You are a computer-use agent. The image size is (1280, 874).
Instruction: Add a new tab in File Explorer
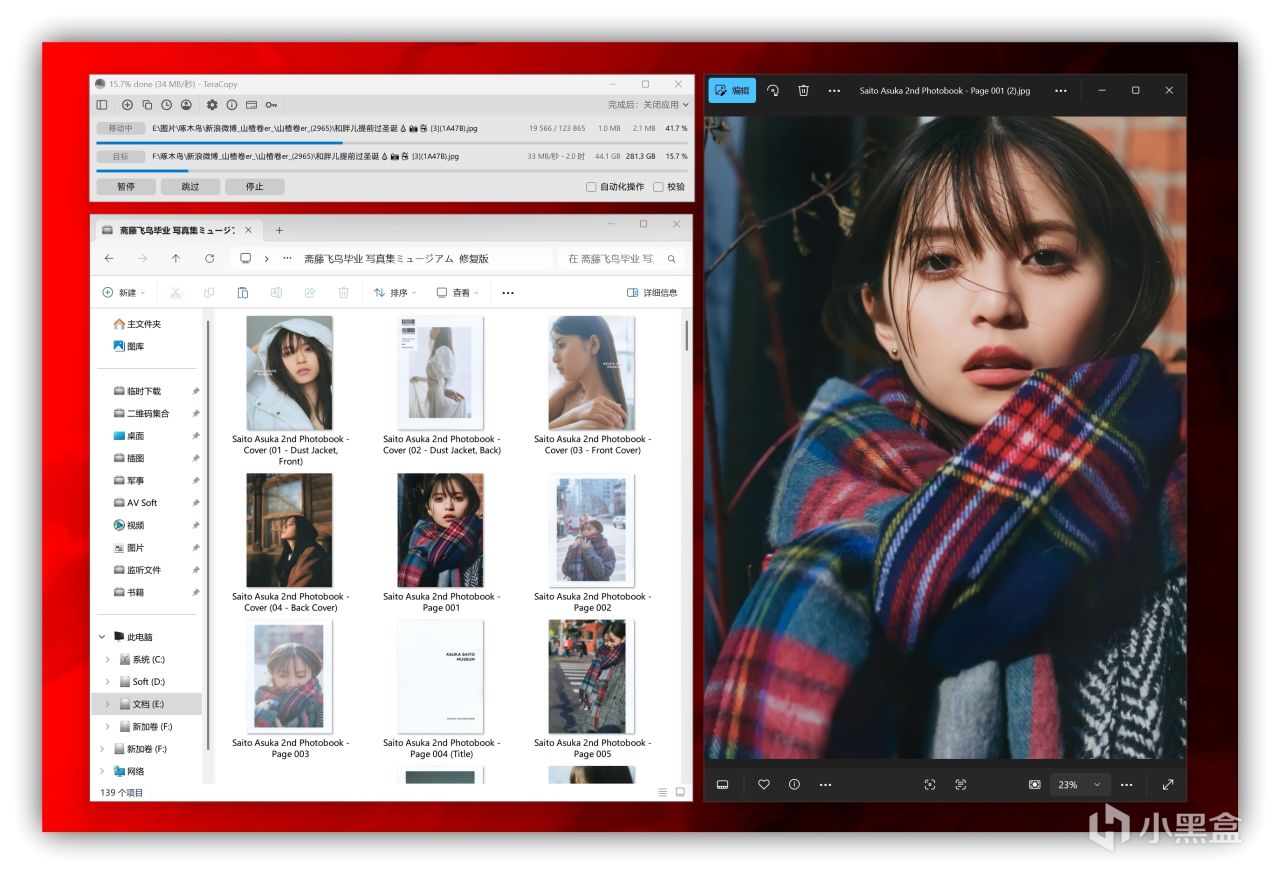point(279,230)
